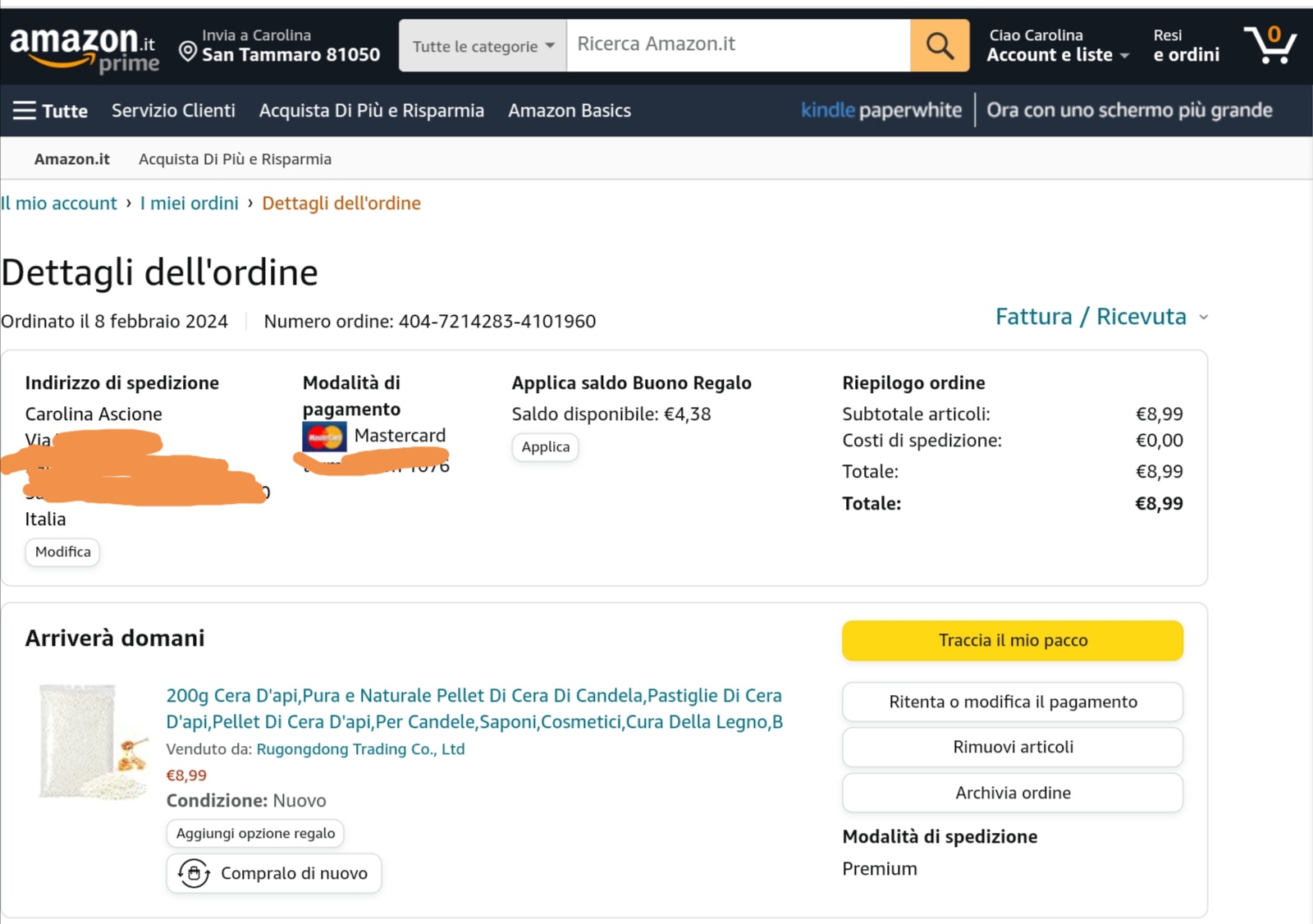
Task: Select Amazon Basics navigation item
Action: coord(570,111)
